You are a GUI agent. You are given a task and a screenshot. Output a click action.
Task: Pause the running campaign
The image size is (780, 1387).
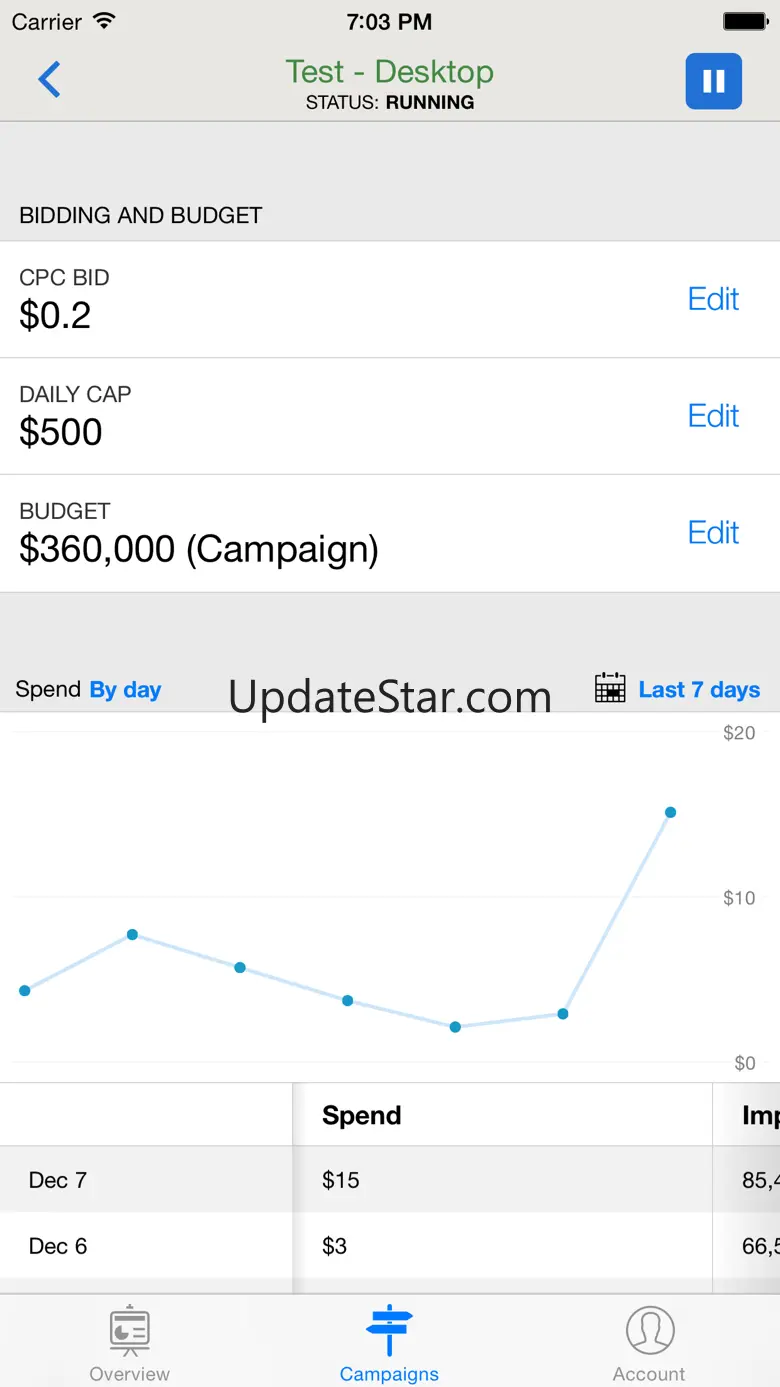[713, 81]
